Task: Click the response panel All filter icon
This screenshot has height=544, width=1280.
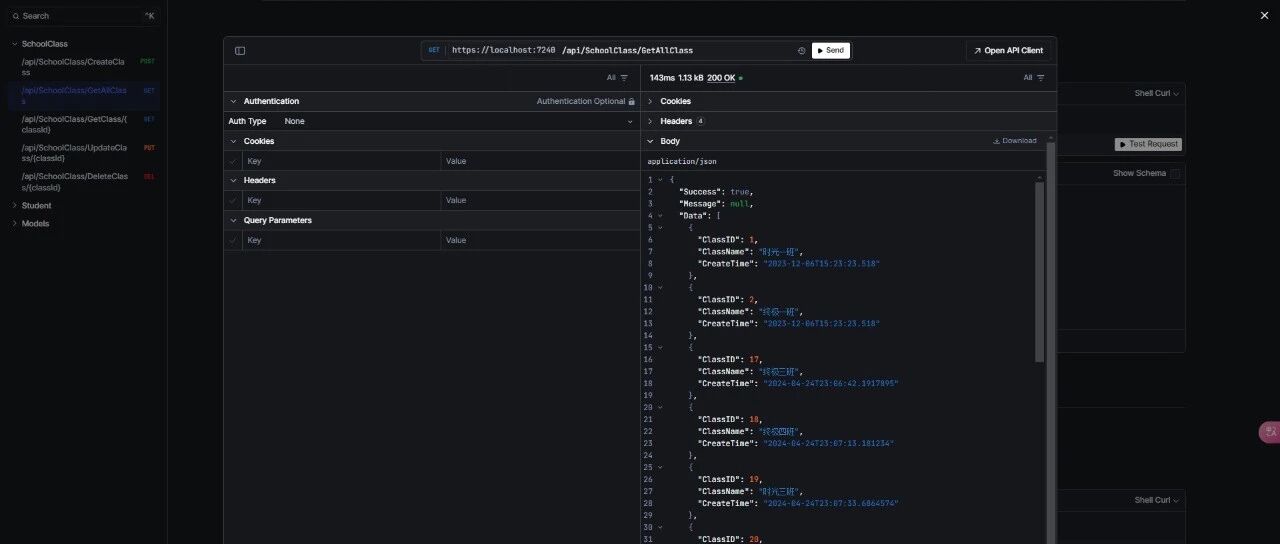Action: [x=1041, y=78]
